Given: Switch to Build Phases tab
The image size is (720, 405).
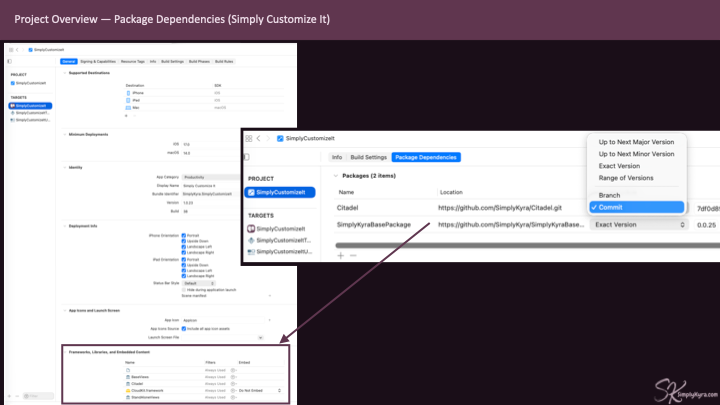Looking at the screenshot, I should pyautogui.click(x=199, y=62).
